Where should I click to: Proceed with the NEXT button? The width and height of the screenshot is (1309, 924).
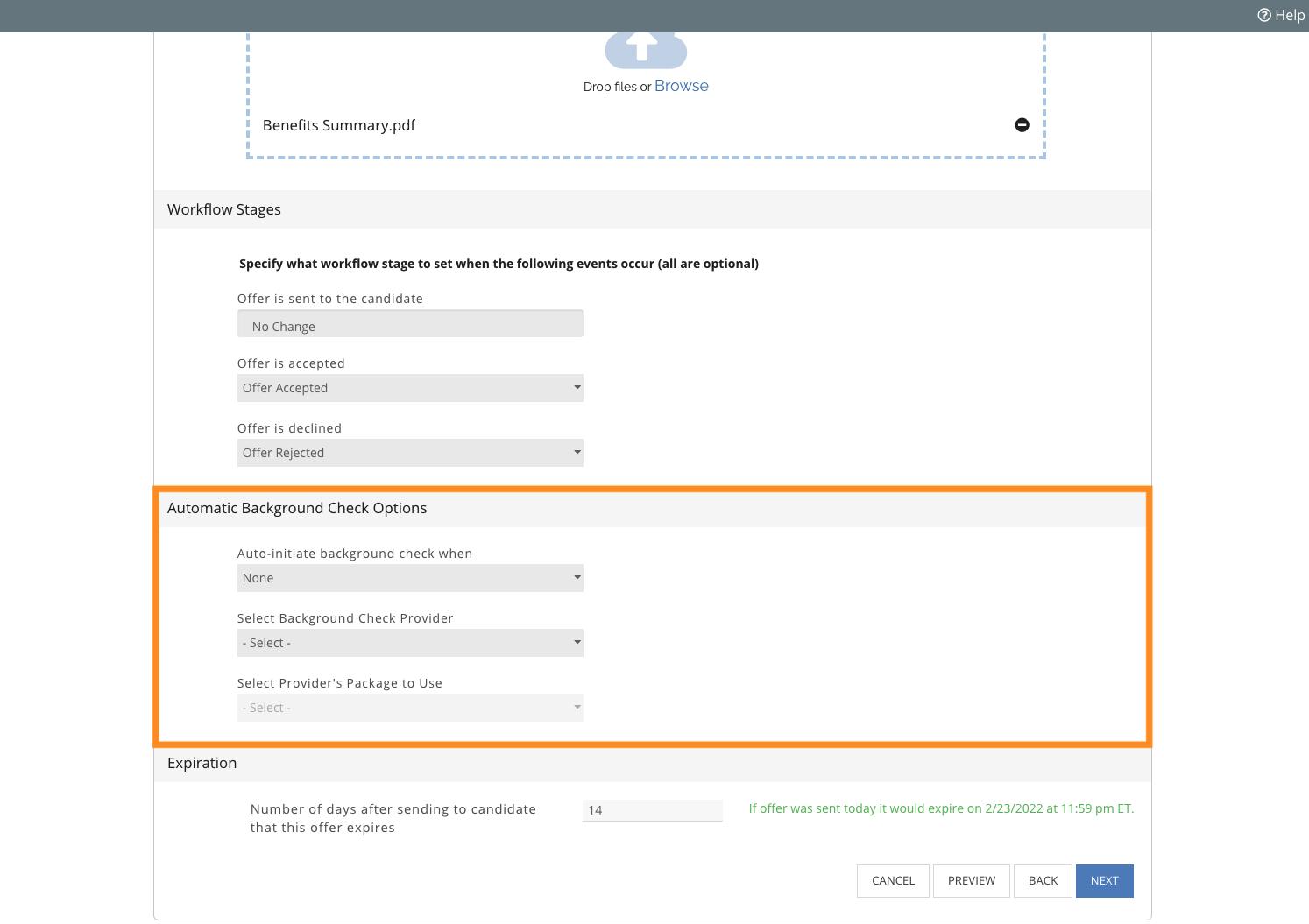[1104, 881]
